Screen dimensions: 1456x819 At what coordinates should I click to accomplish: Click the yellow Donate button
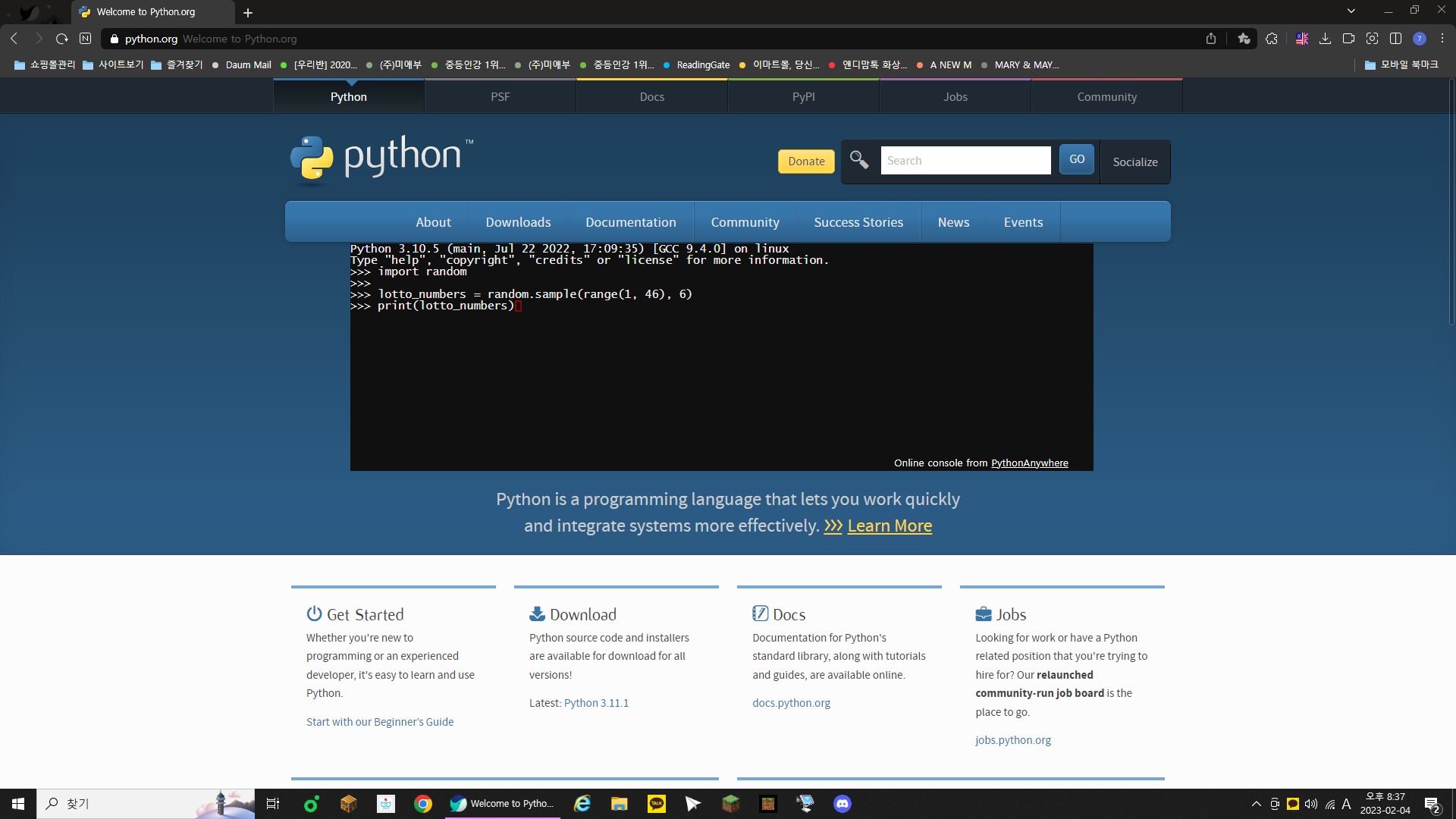(806, 162)
